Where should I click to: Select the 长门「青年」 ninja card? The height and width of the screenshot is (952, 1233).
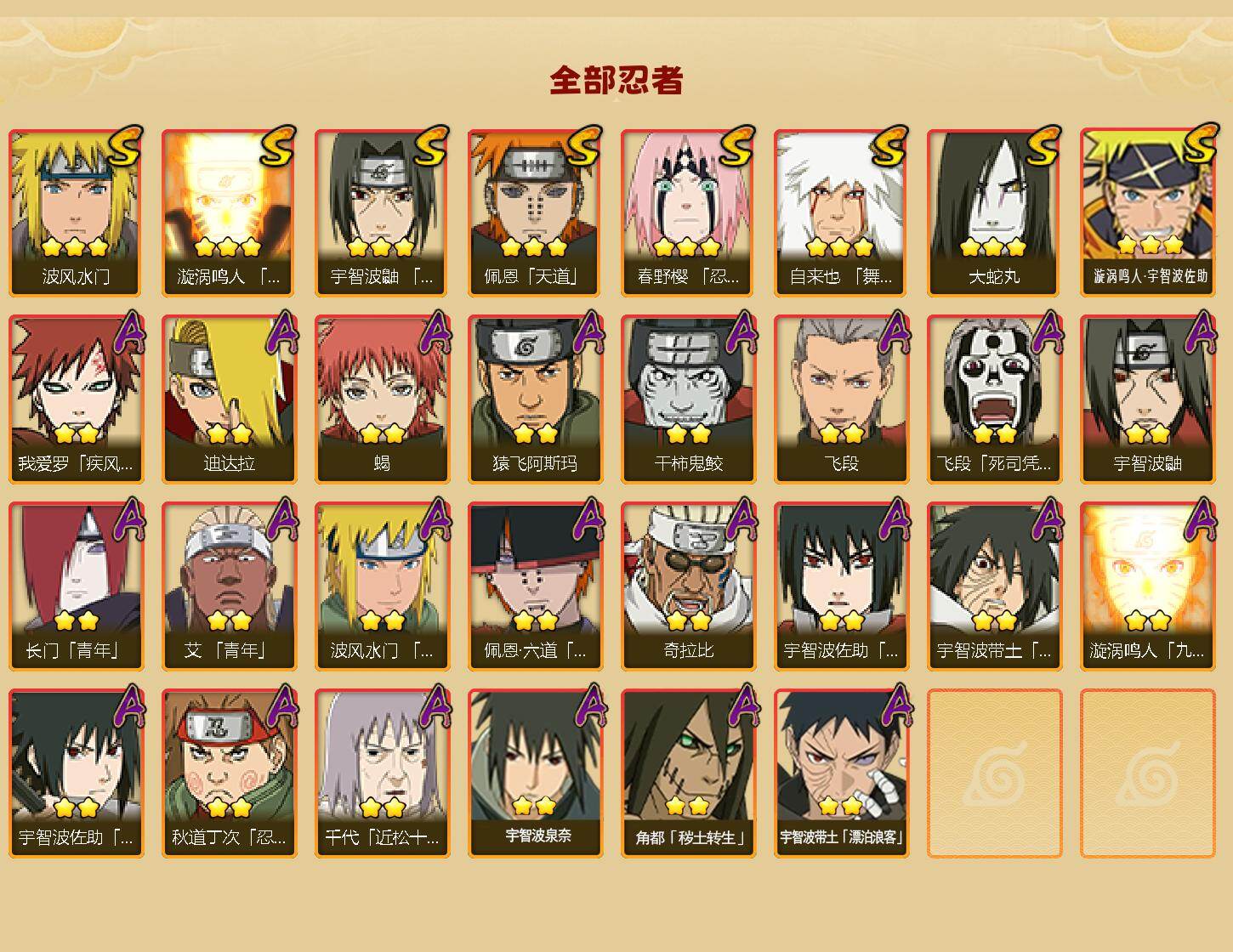click(77, 586)
